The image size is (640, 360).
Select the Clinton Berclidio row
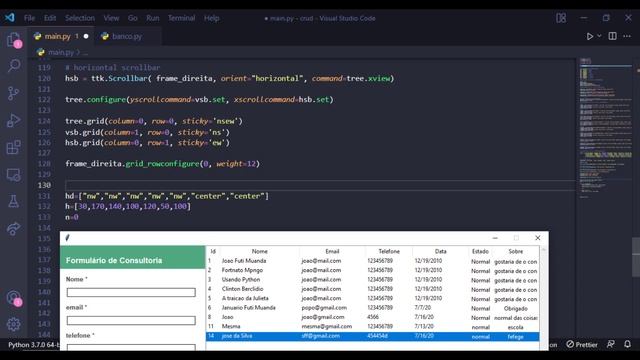372,289
